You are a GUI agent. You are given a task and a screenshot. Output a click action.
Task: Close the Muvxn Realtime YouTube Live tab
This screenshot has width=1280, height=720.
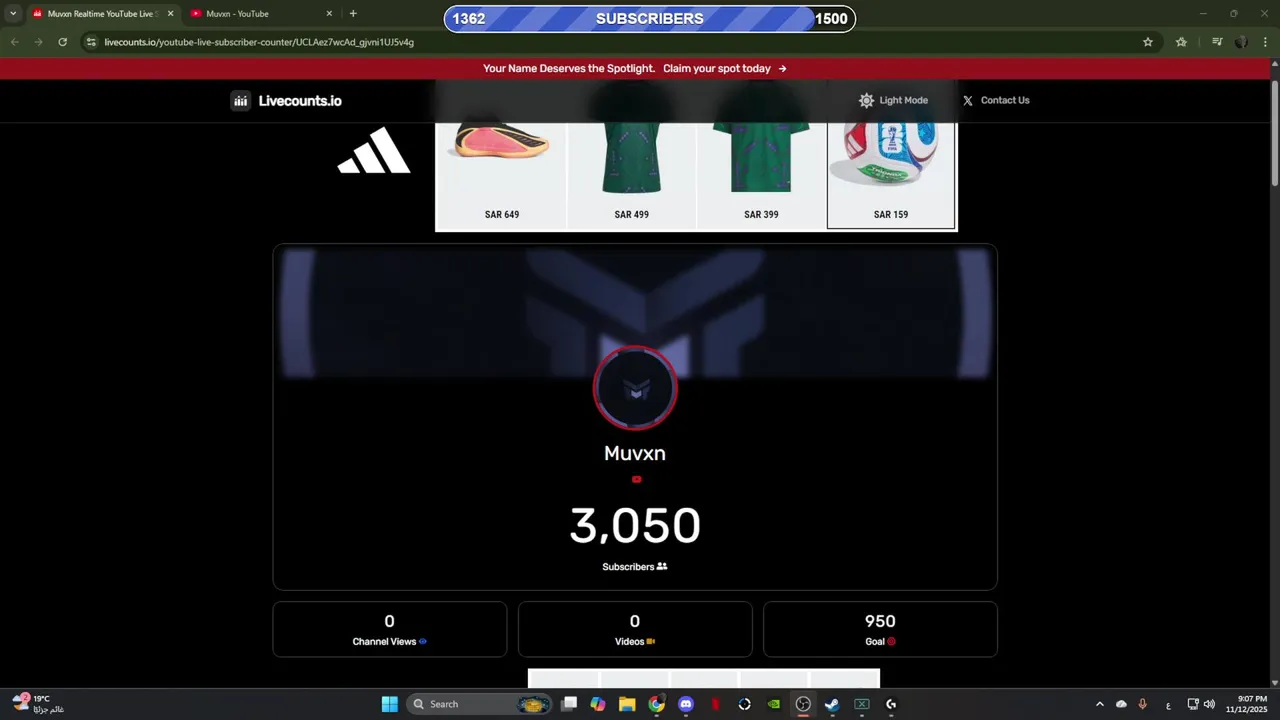tap(170, 14)
